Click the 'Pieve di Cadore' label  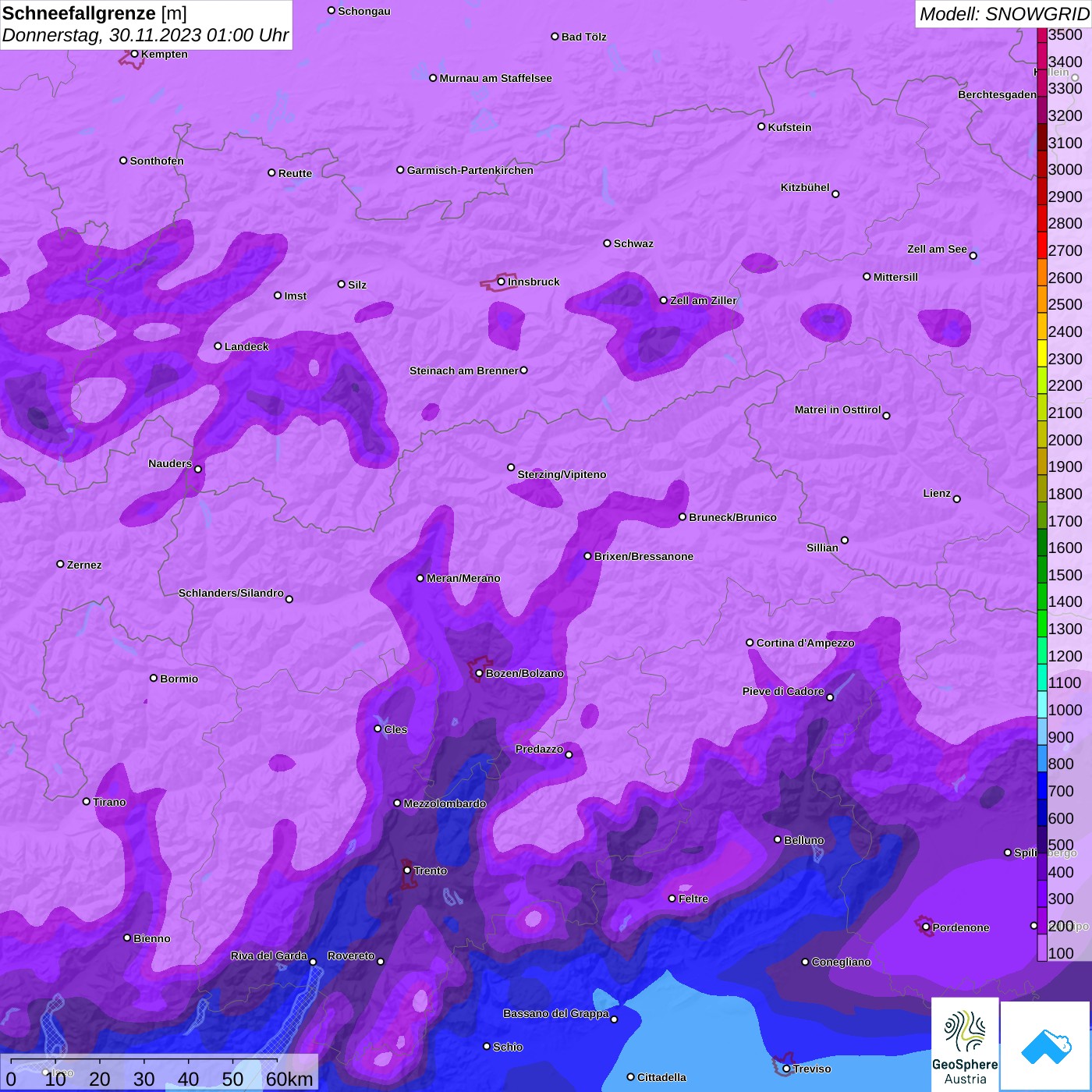[x=783, y=692]
